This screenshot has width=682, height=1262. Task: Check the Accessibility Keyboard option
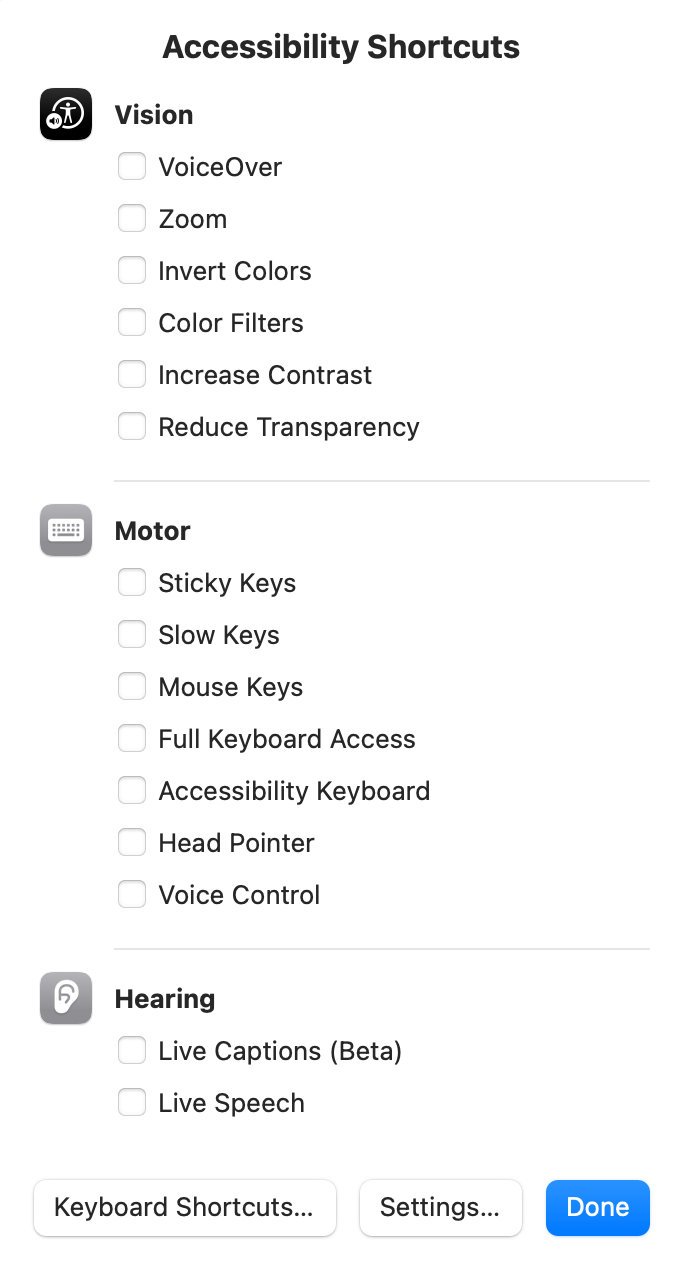132,790
